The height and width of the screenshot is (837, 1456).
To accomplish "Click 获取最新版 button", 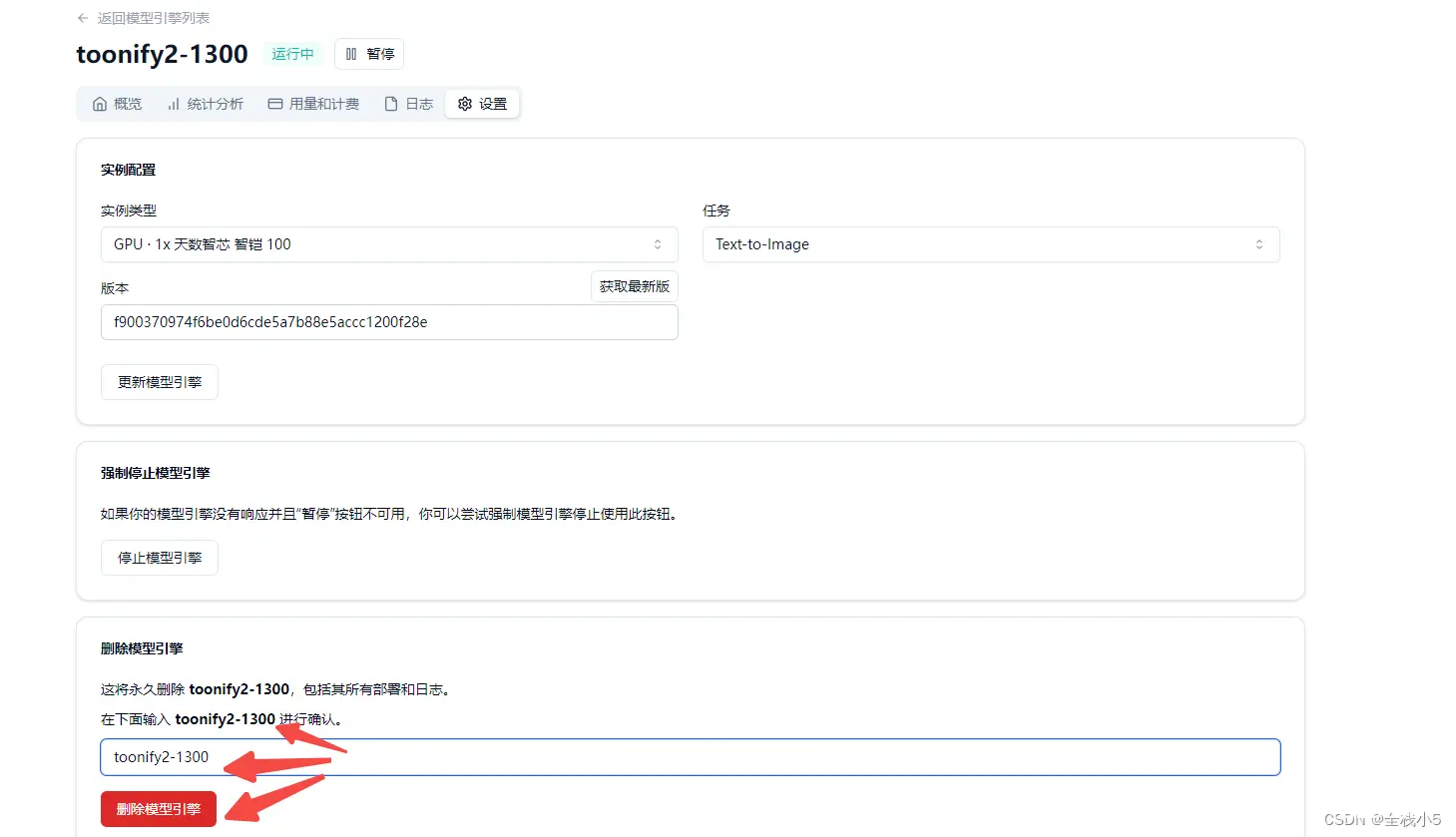I will coord(635,286).
